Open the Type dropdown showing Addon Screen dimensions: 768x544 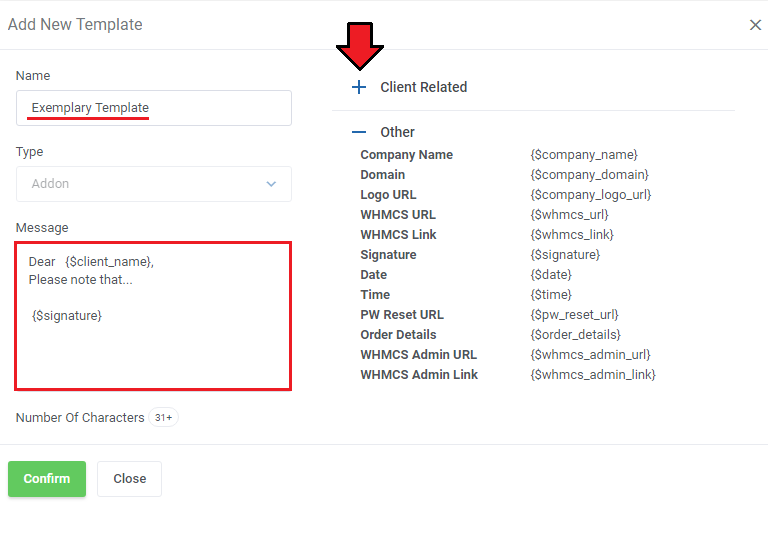[154, 184]
